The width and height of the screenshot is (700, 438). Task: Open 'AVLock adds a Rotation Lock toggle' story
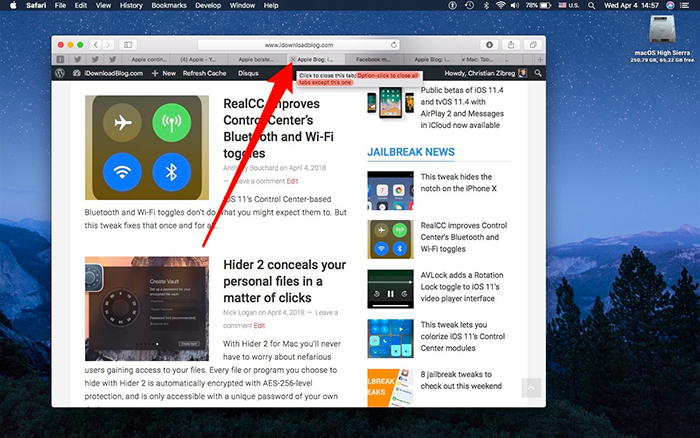pos(462,287)
